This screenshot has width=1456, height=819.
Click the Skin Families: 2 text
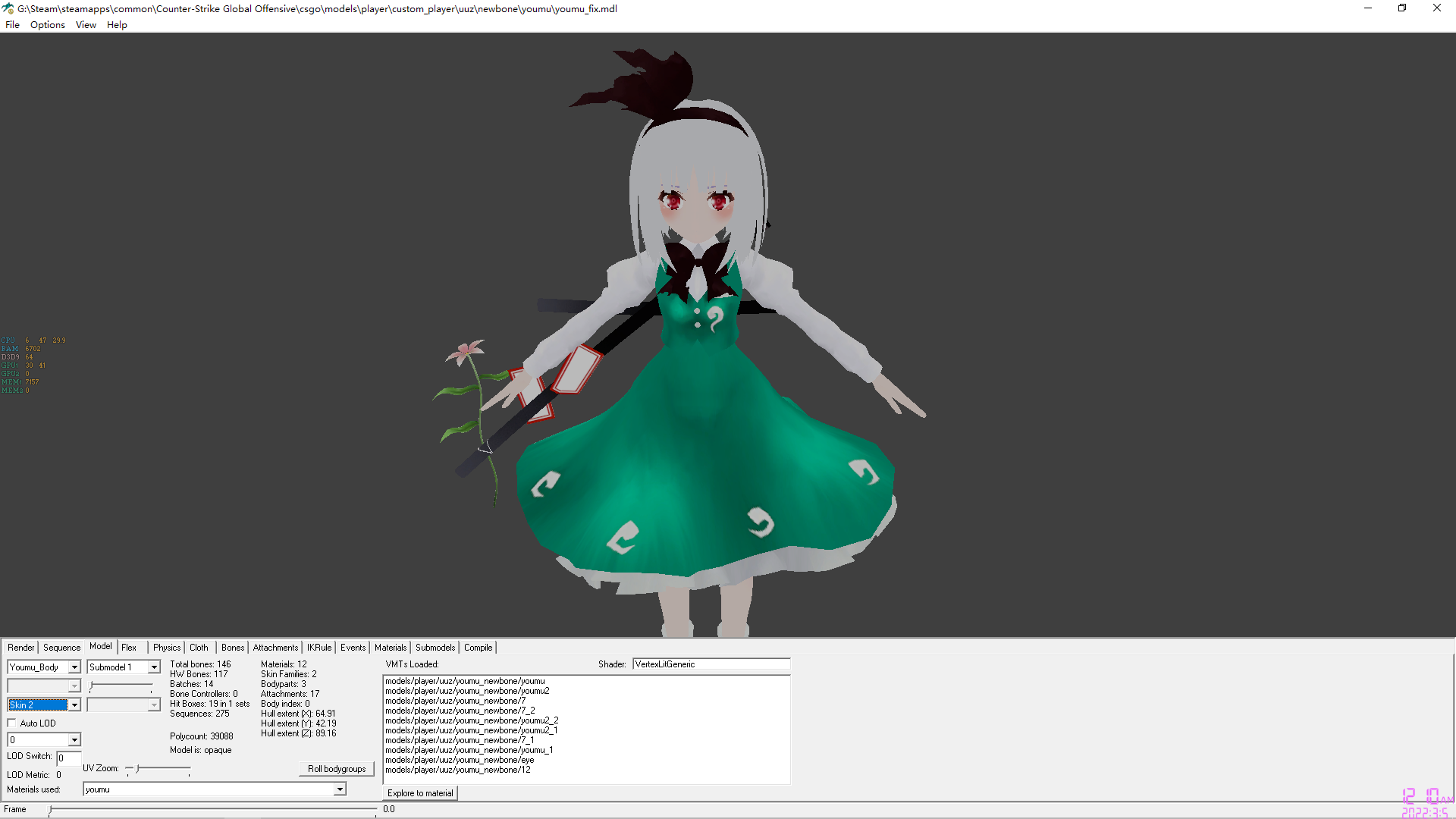289,674
